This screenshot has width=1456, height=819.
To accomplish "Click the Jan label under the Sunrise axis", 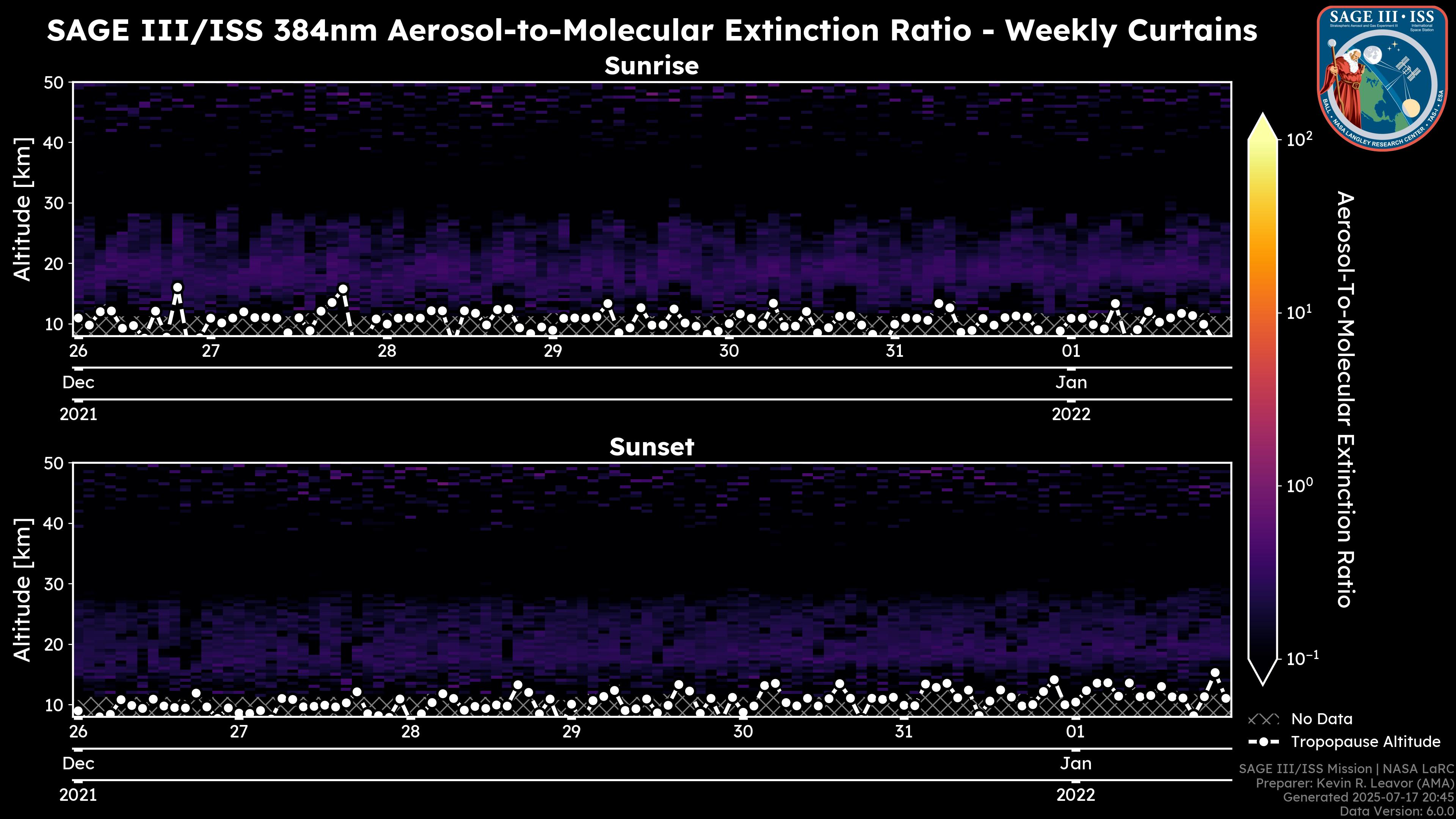I will [x=1070, y=383].
